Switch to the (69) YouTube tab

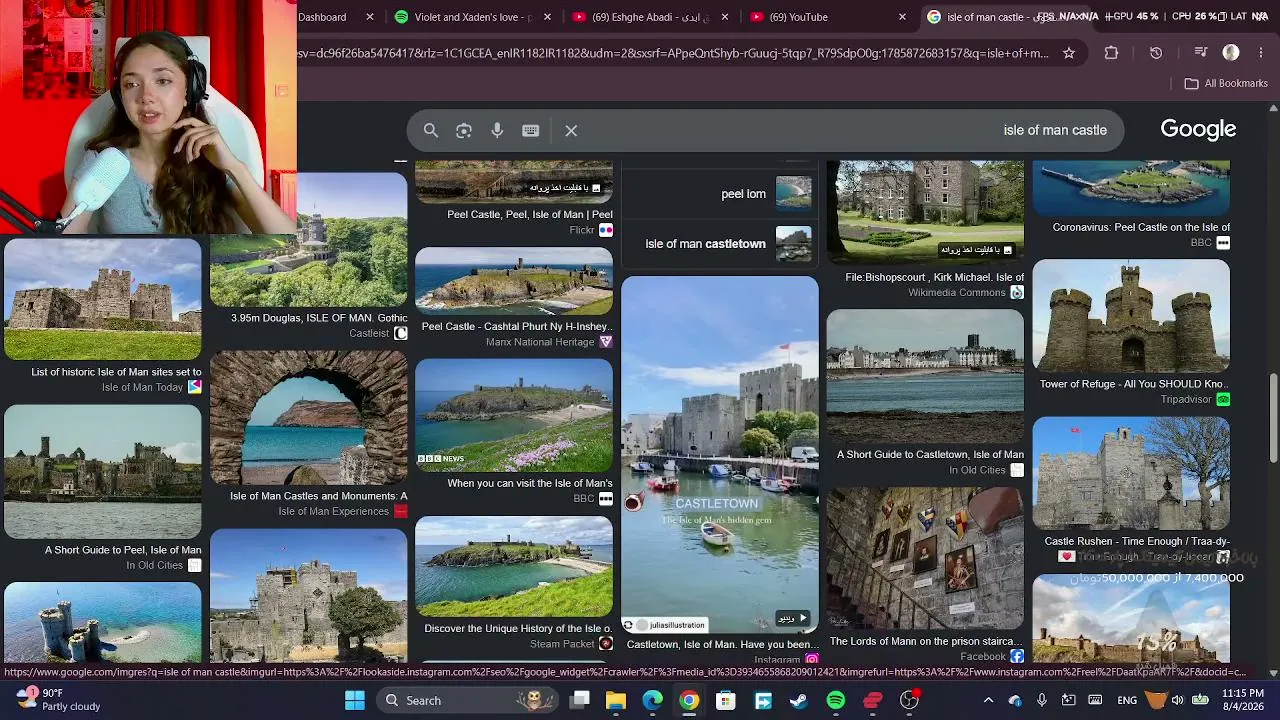(x=828, y=17)
